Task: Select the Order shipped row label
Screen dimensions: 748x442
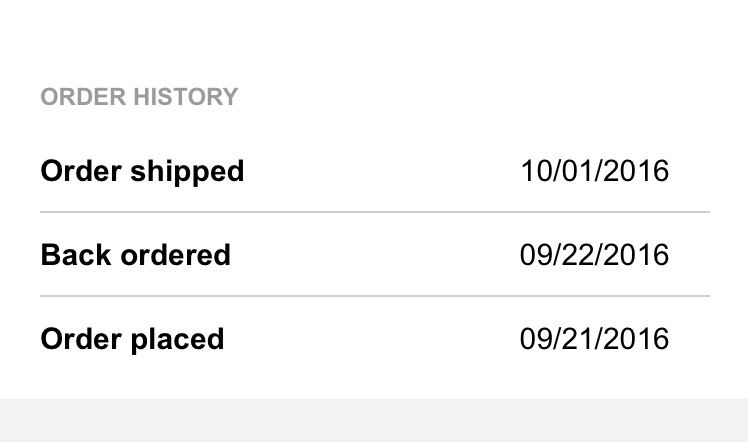Action: point(142,172)
